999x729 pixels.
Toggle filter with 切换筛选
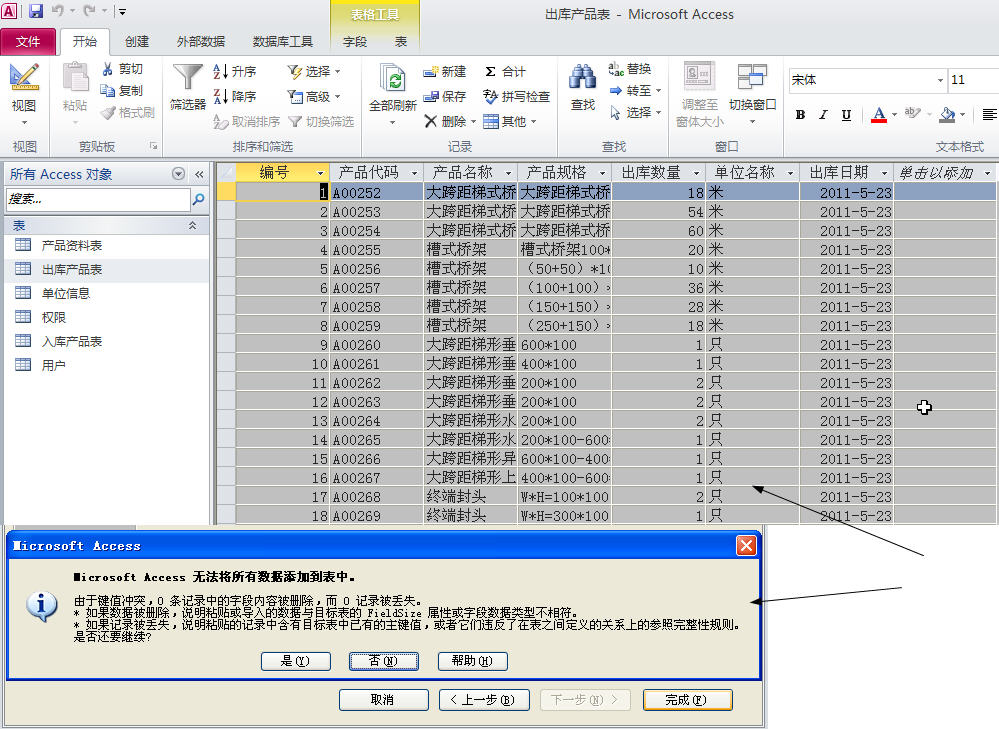click(321, 121)
